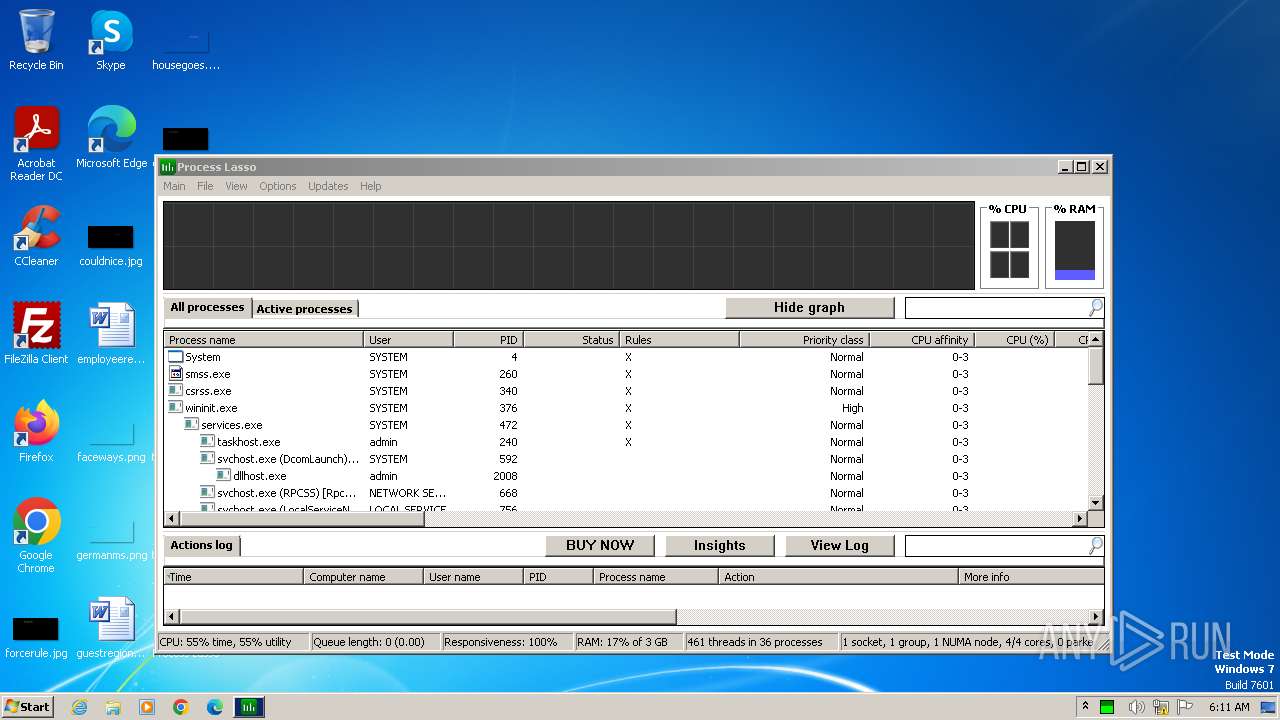This screenshot has height=720, width=1280.
Task: Click the View Log button
Action: [x=840, y=545]
